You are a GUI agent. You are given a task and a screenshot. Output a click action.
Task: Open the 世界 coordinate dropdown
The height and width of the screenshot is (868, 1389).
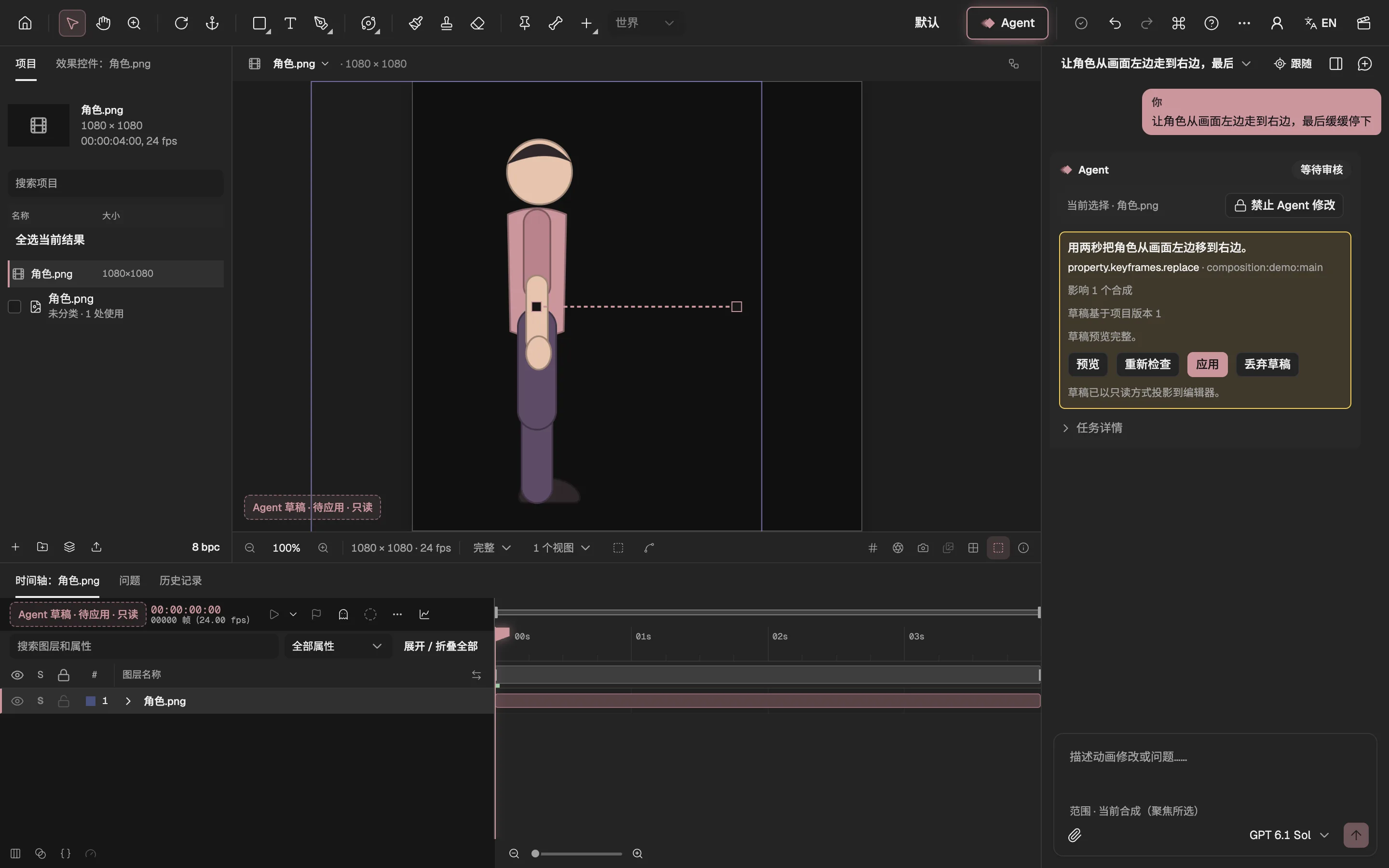click(x=645, y=23)
